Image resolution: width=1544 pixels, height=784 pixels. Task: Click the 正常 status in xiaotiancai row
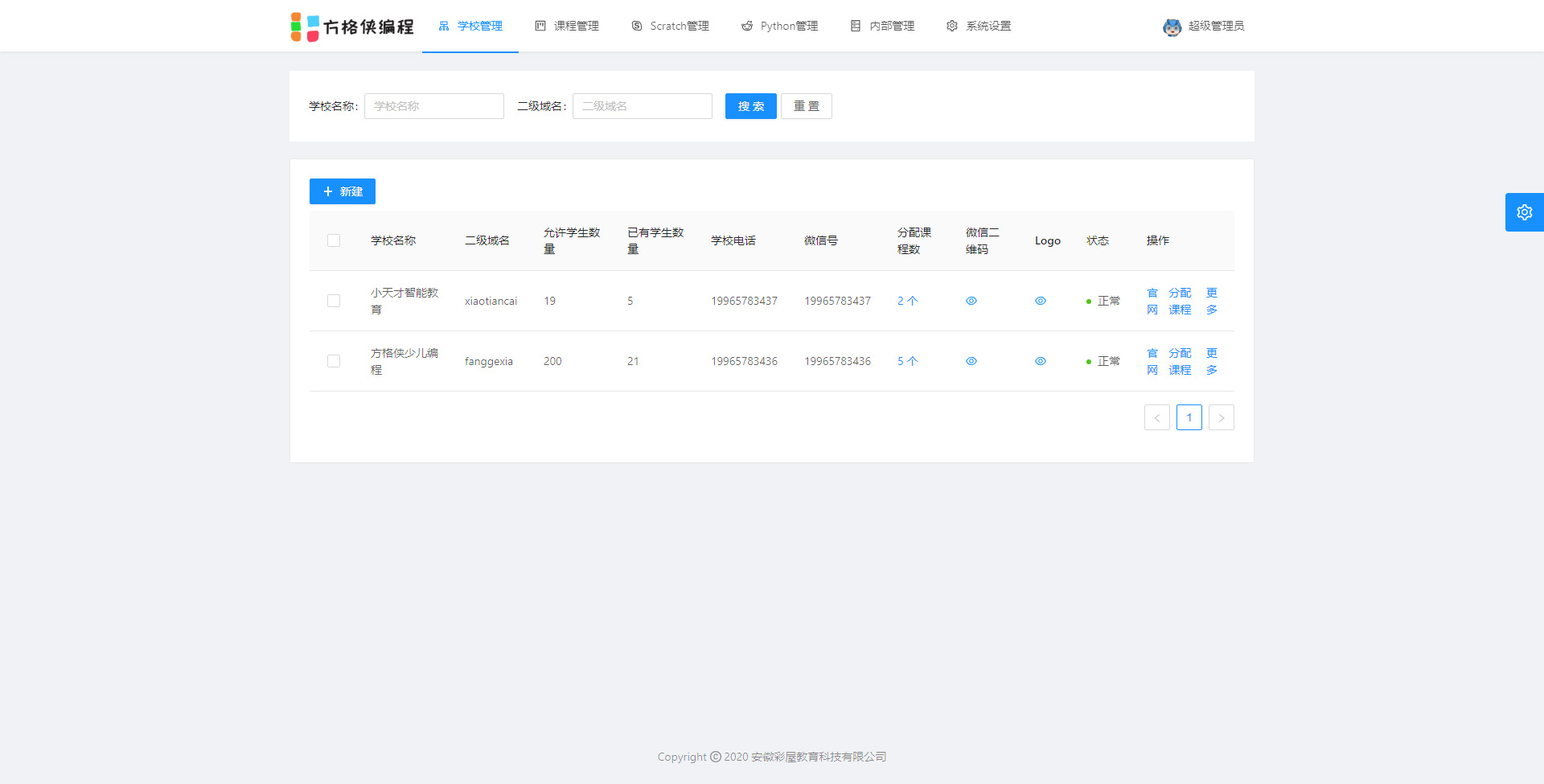coord(1103,301)
